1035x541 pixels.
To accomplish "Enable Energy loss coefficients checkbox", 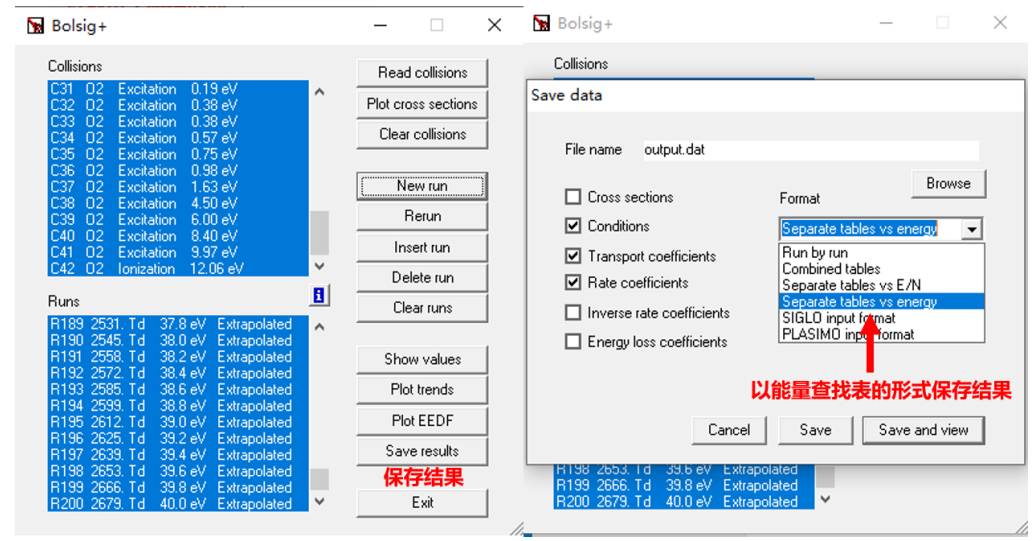I will (573, 341).
